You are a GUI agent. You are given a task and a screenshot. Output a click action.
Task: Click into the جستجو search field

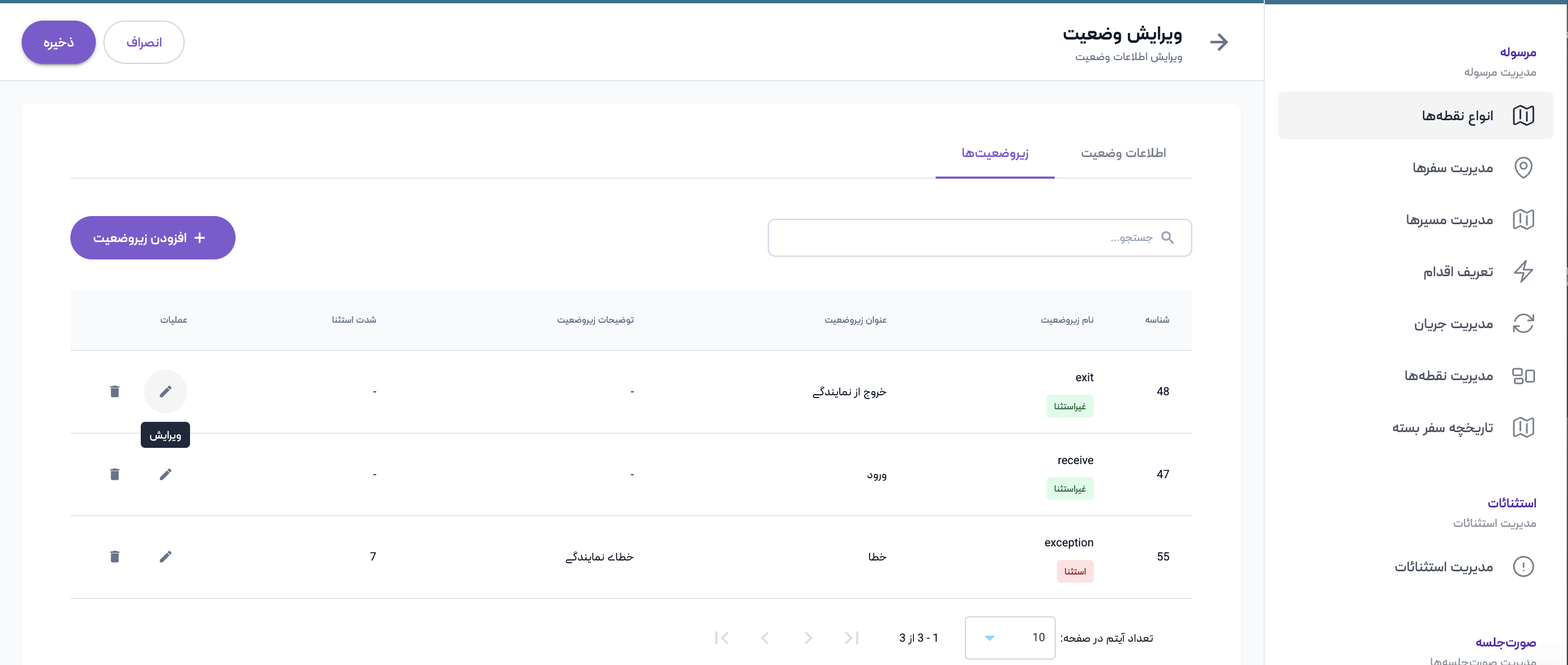(x=962, y=238)
